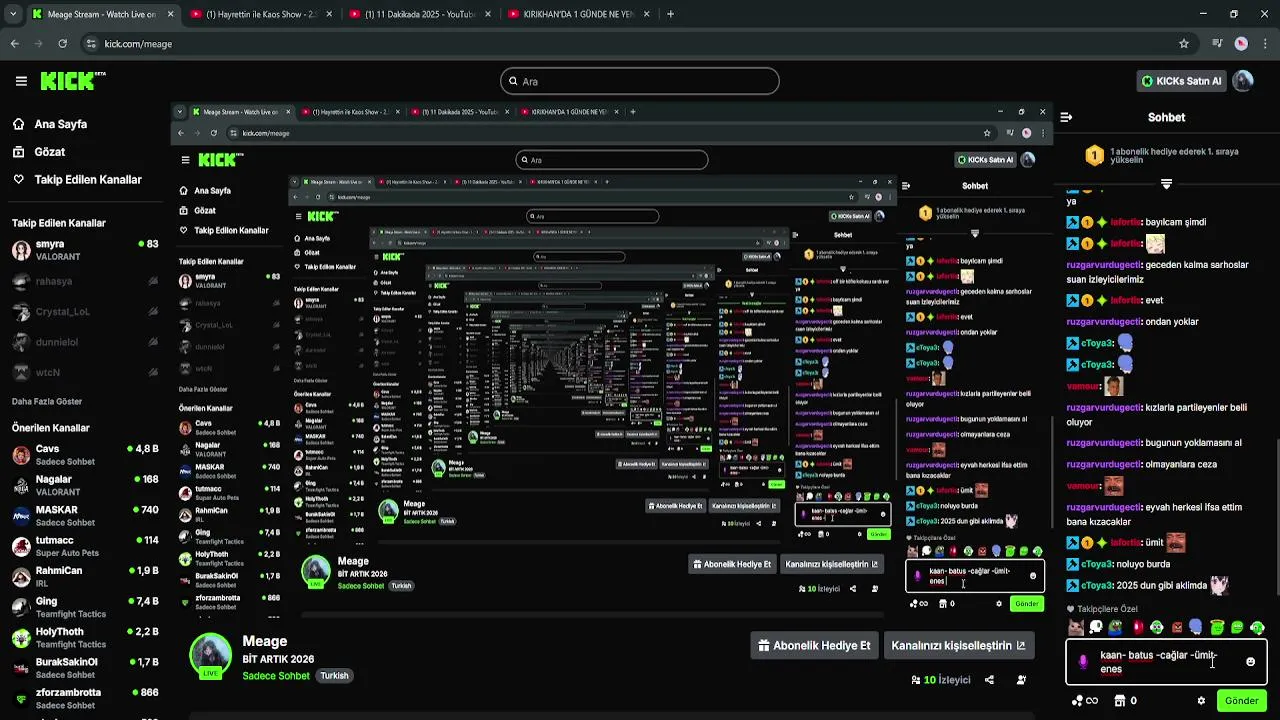This screenshot has height=720, width=1280.
Task: Open the Sadece Sohbet category link under Meage
Action: [x=276, y=676]
